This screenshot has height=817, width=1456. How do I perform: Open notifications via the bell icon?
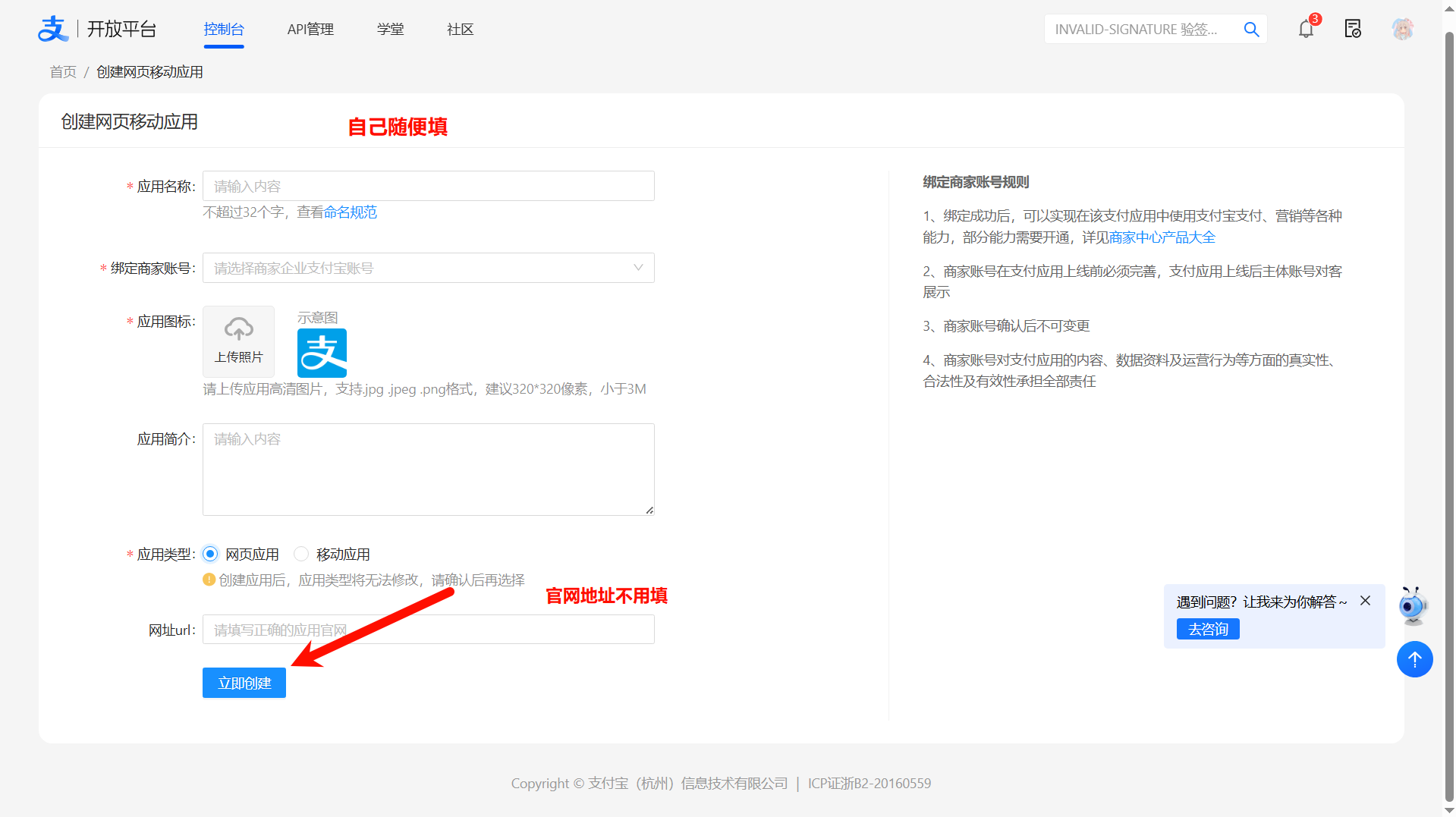(x=1306, y=29)
